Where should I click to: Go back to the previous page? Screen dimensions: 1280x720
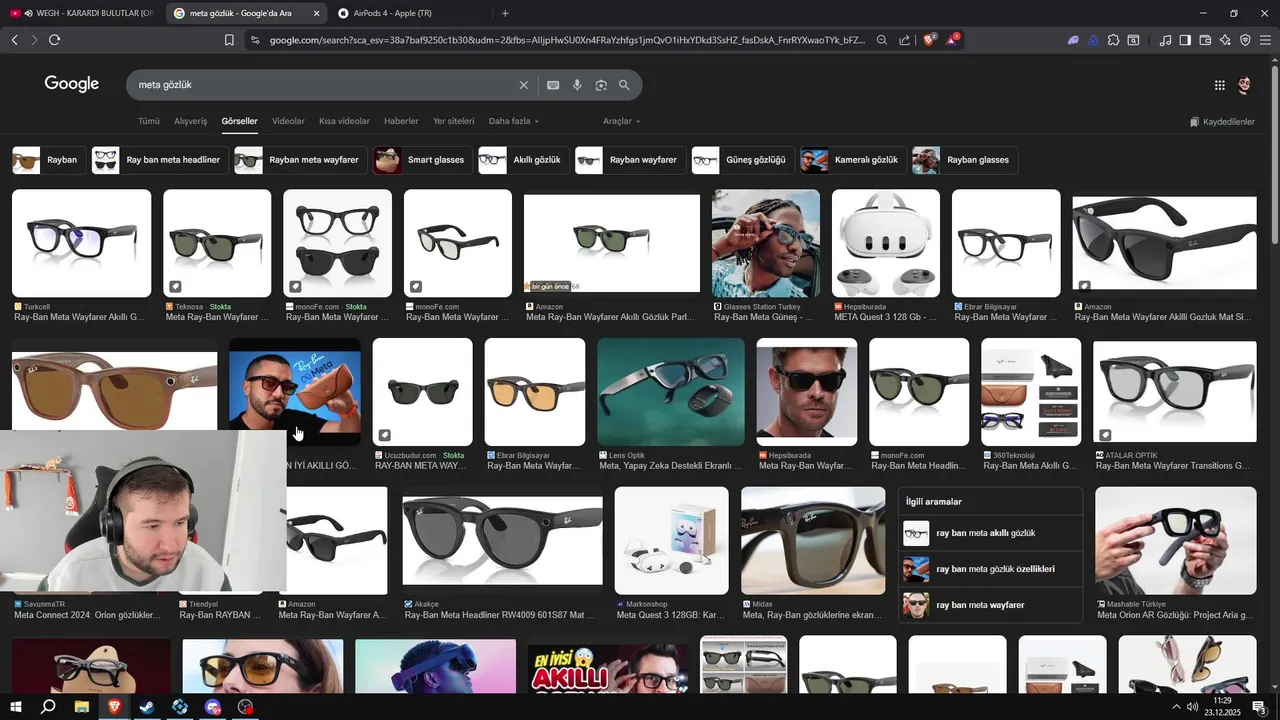(14, 40)
